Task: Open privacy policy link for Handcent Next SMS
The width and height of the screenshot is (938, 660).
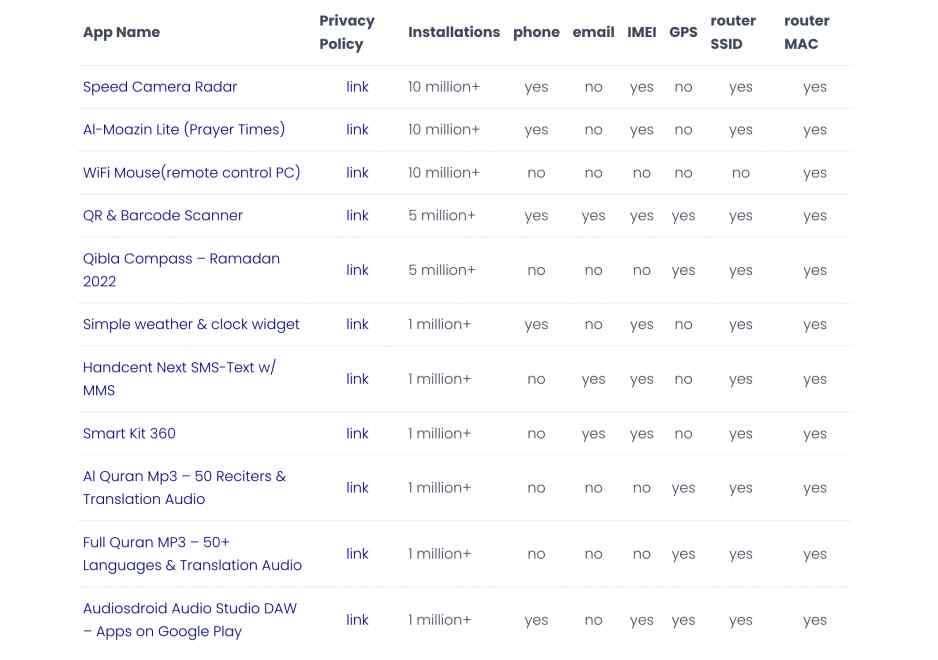Action: [x=357, y=379]
